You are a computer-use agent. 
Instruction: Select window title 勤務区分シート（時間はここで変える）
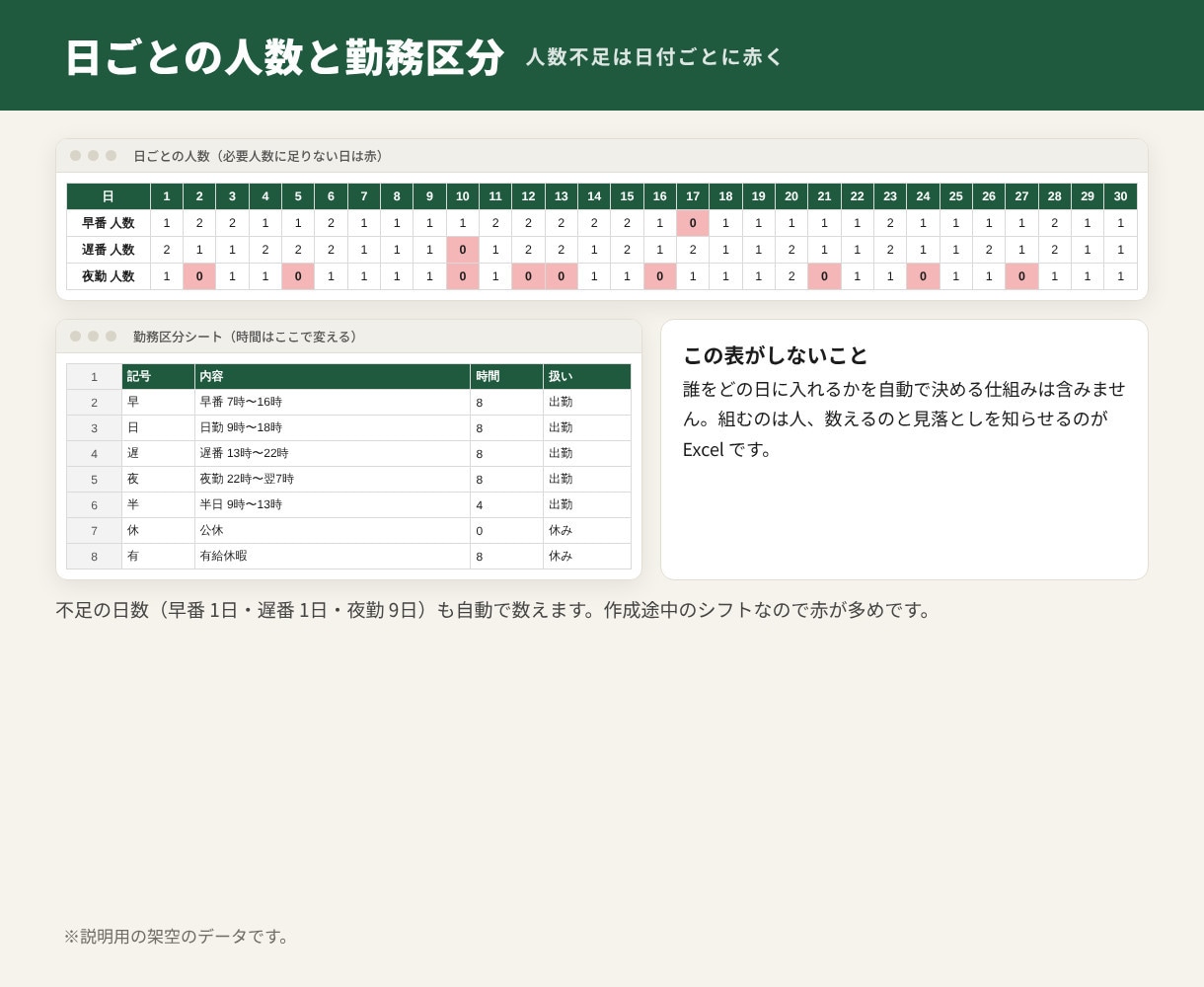point(248,337)
